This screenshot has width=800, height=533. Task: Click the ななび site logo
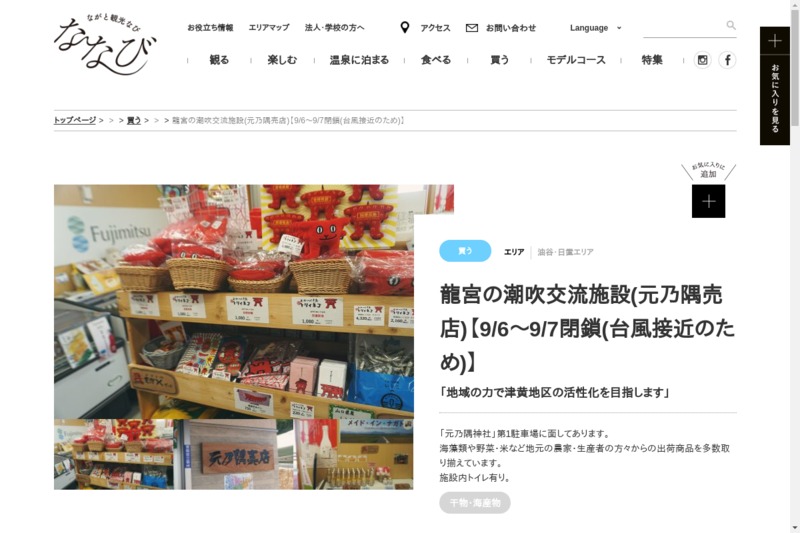(x=104, y=44)
